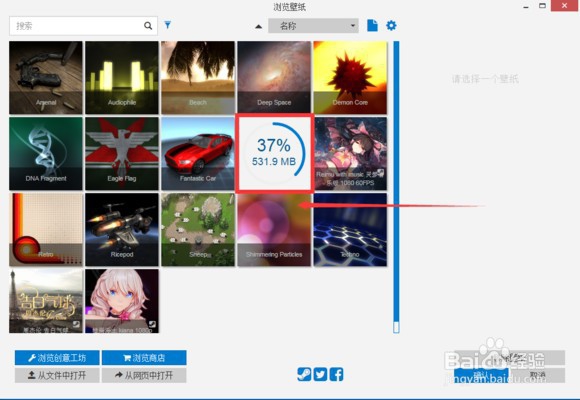Minimize the 浏览壁纸 window
This screenshot has height=400, width=580.
526,6
